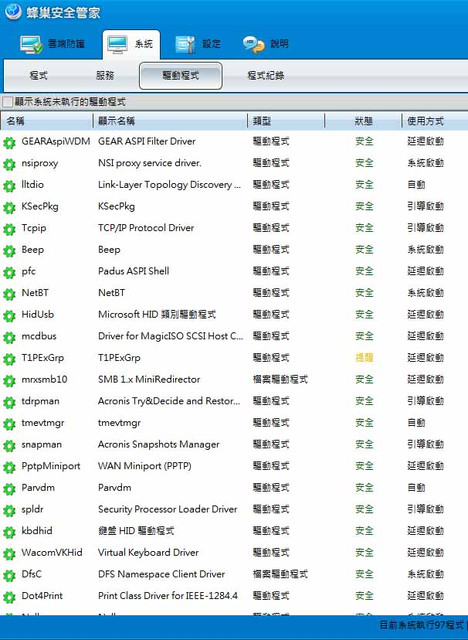Sort by the 顯示名稱 column header
Screen dimensions: 468x640
pyautogui.click(x=170, y=121)
